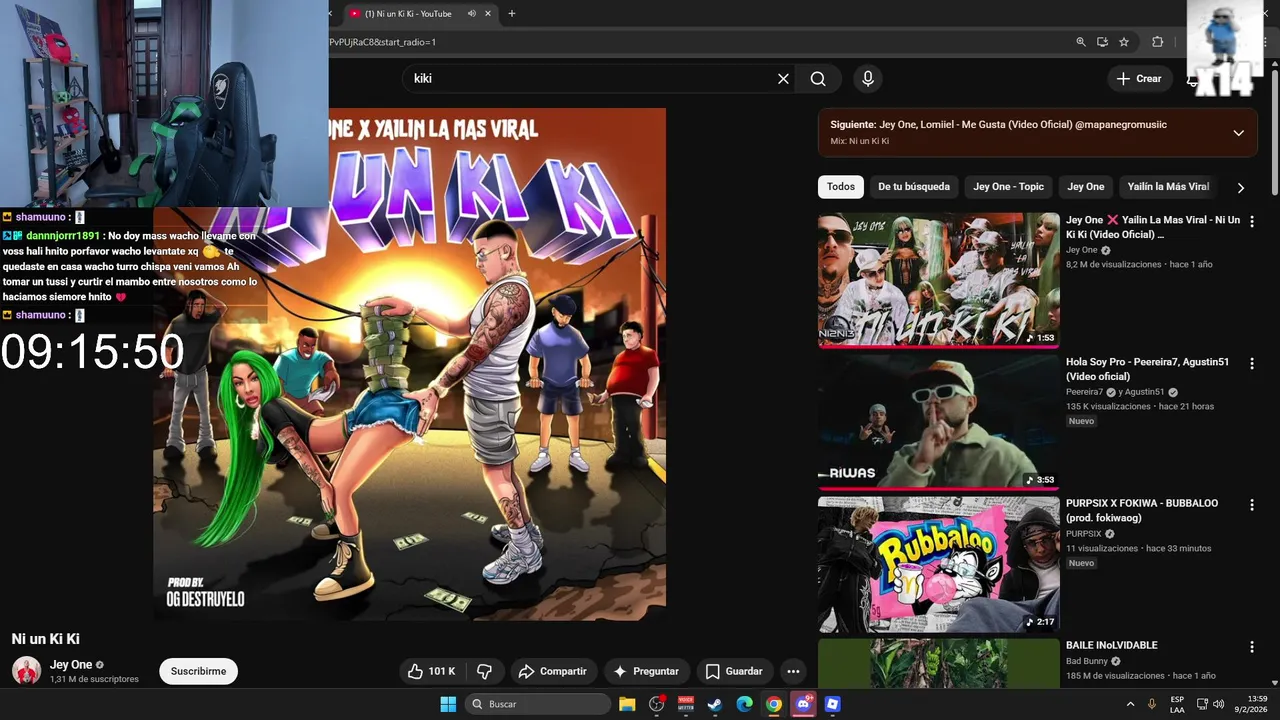Open OBS Studio taskbar icon with red dot

coord(656,704)
